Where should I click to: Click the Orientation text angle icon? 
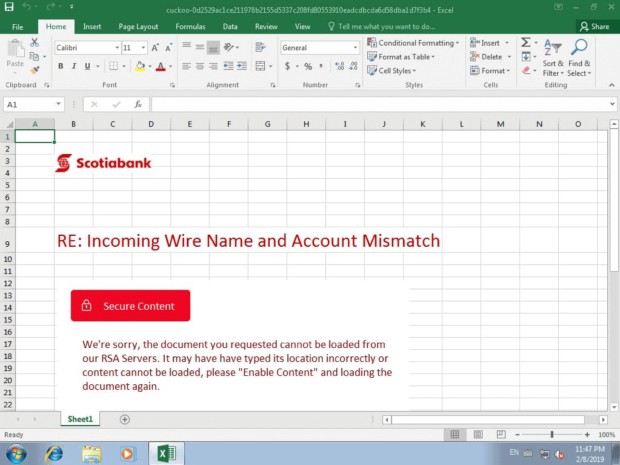point(229,47)
